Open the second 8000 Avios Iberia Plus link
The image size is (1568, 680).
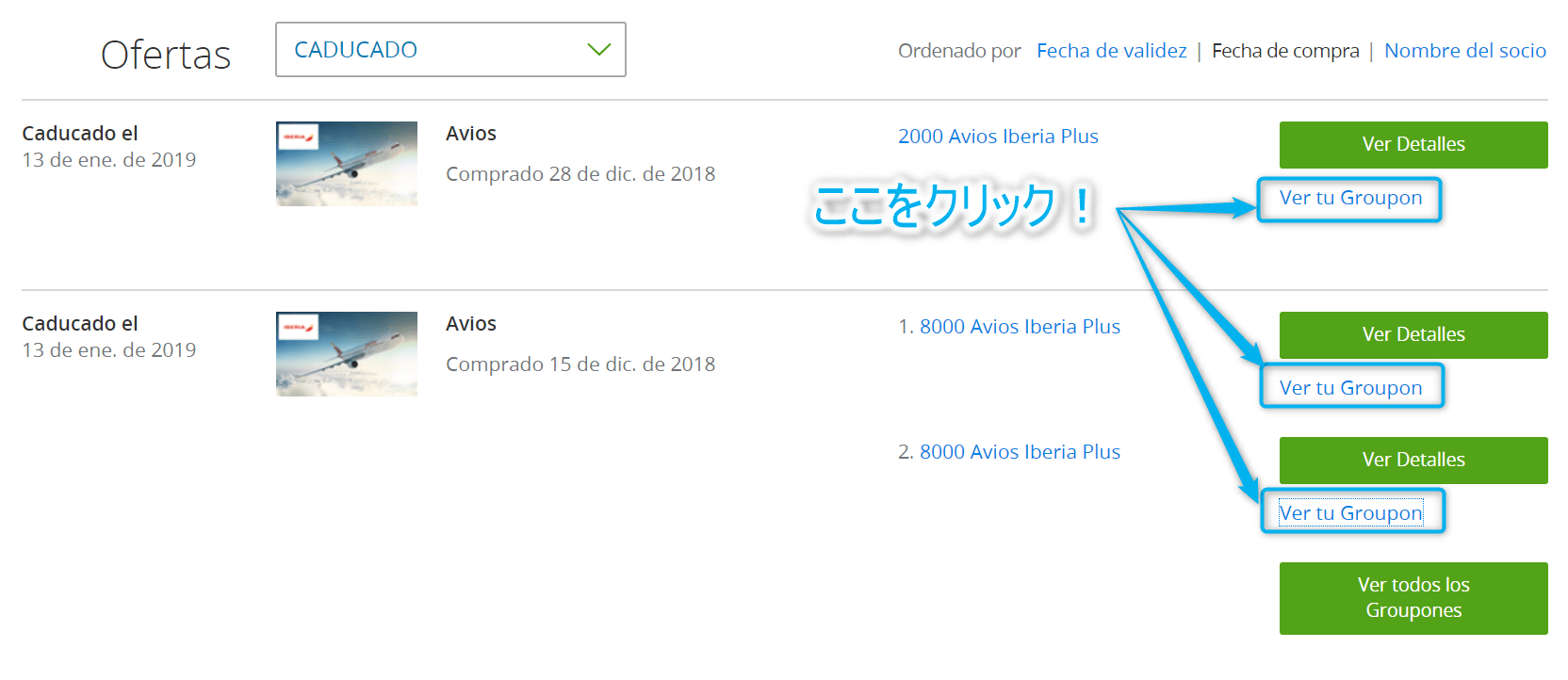[1020, 452]
